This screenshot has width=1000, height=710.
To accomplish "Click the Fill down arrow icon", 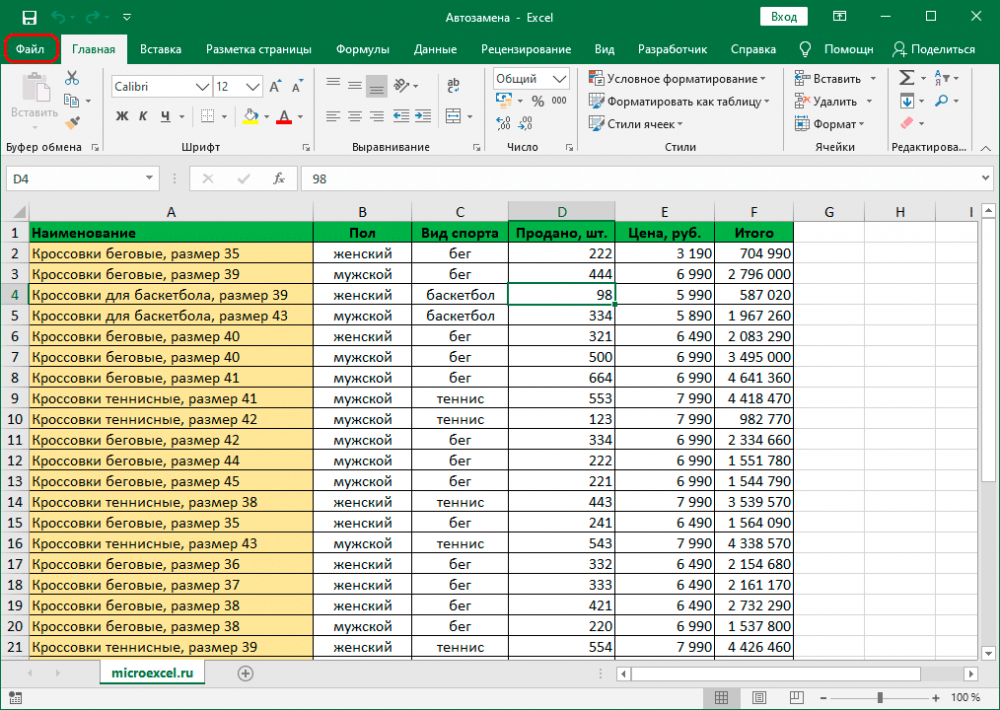I will click(906, 101).
